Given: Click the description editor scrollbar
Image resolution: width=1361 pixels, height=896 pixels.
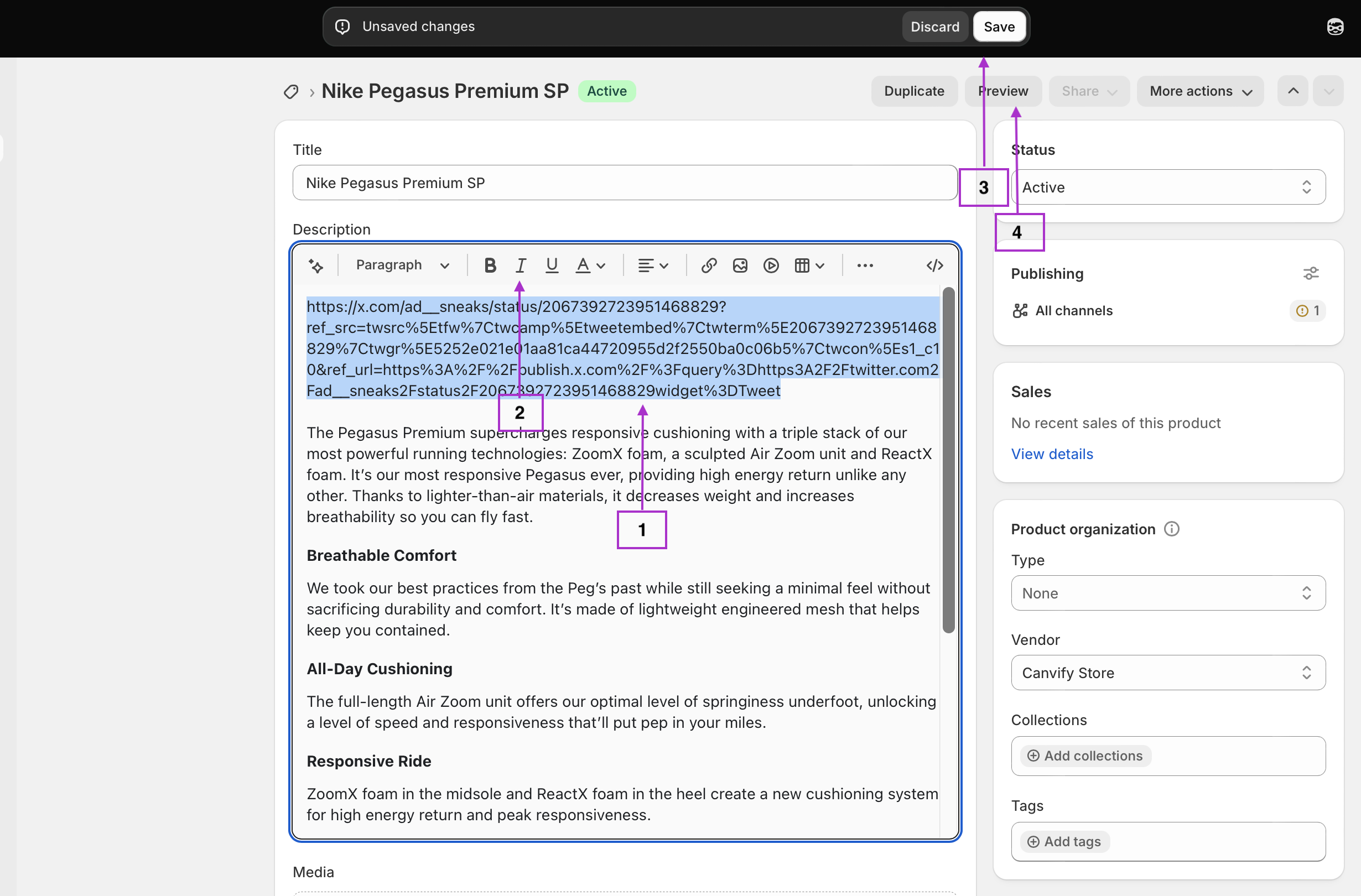Looking at the screenshot, I should tap(948, 460).
